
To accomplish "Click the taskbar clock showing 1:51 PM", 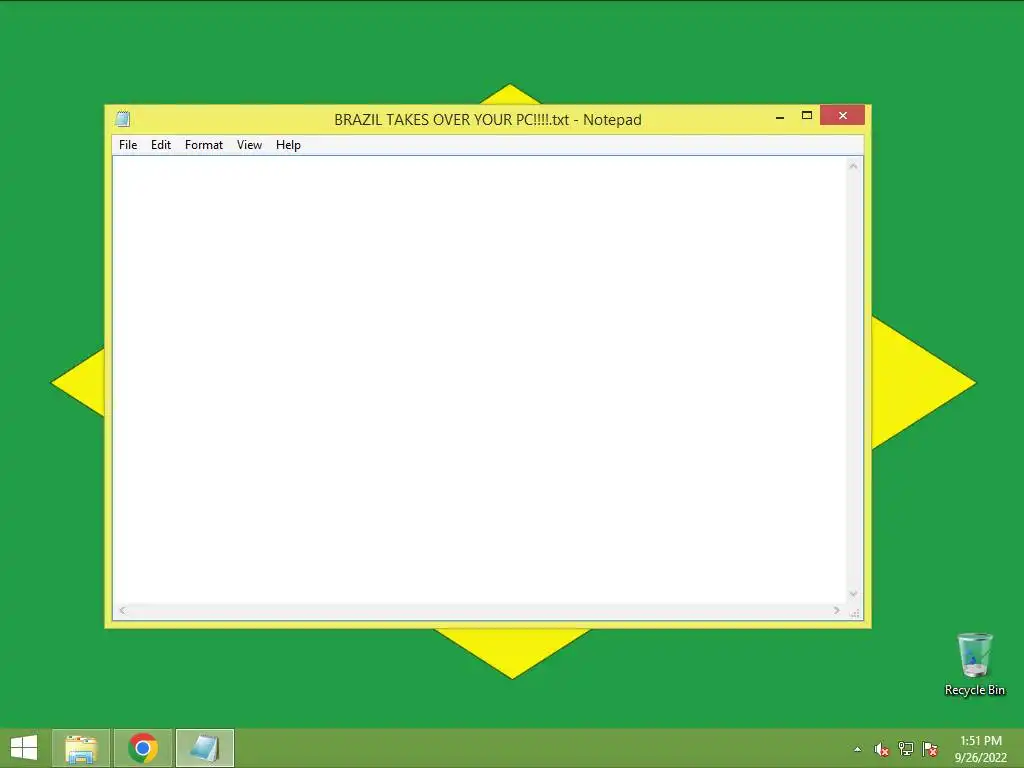I will (981, 749).
